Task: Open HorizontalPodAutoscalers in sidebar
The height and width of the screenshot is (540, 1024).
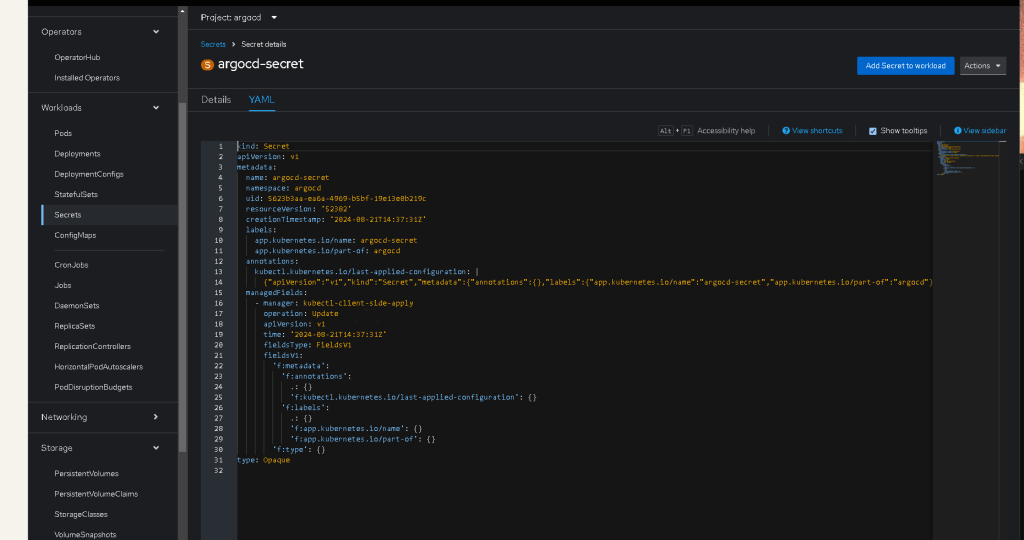Action: (x=99, y=367)
